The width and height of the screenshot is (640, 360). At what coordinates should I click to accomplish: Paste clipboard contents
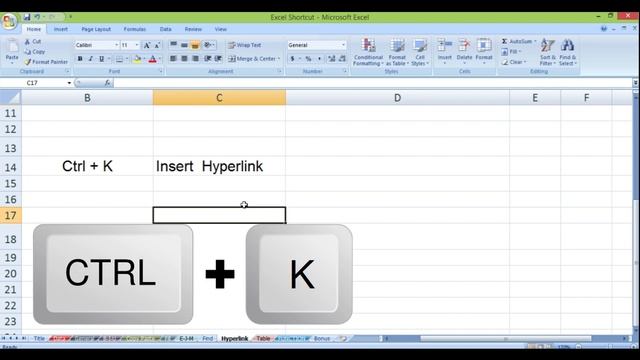(x=12, y=51)
